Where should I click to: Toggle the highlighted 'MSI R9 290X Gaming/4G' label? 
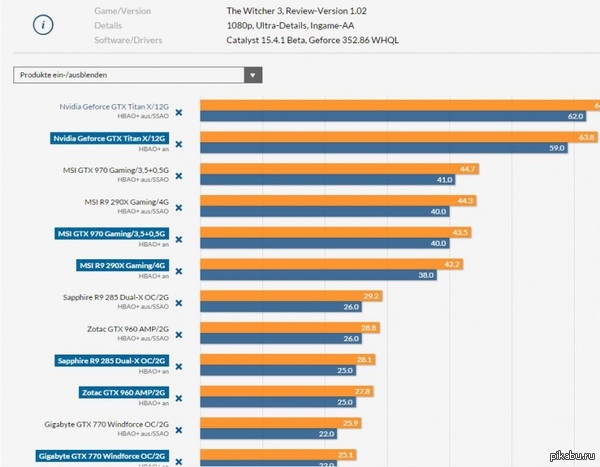click(x=122, y=265)
